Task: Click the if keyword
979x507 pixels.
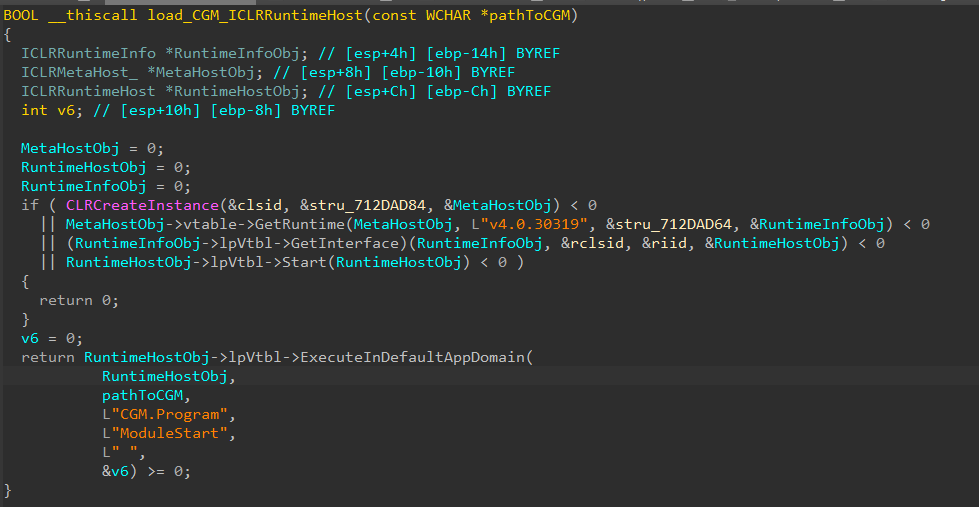Action: click(x=30, y=205)
